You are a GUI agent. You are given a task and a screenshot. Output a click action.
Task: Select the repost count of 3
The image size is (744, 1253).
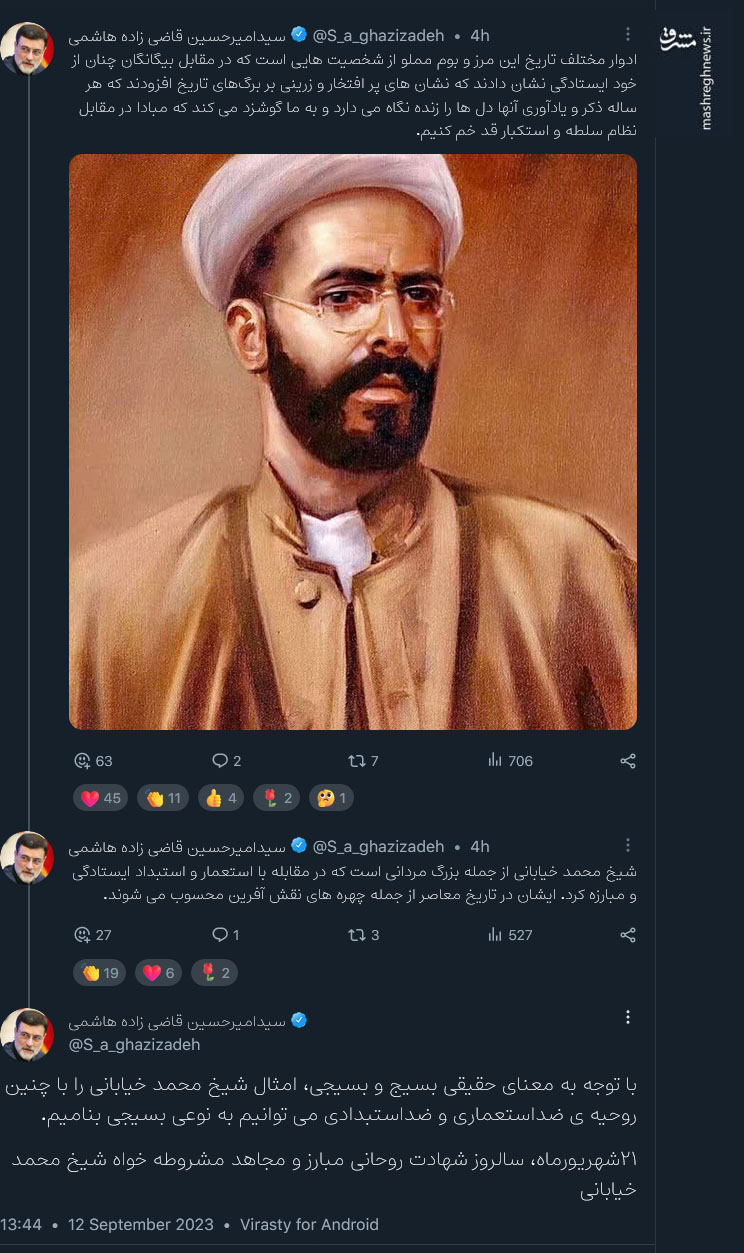(x=357, y=935)
